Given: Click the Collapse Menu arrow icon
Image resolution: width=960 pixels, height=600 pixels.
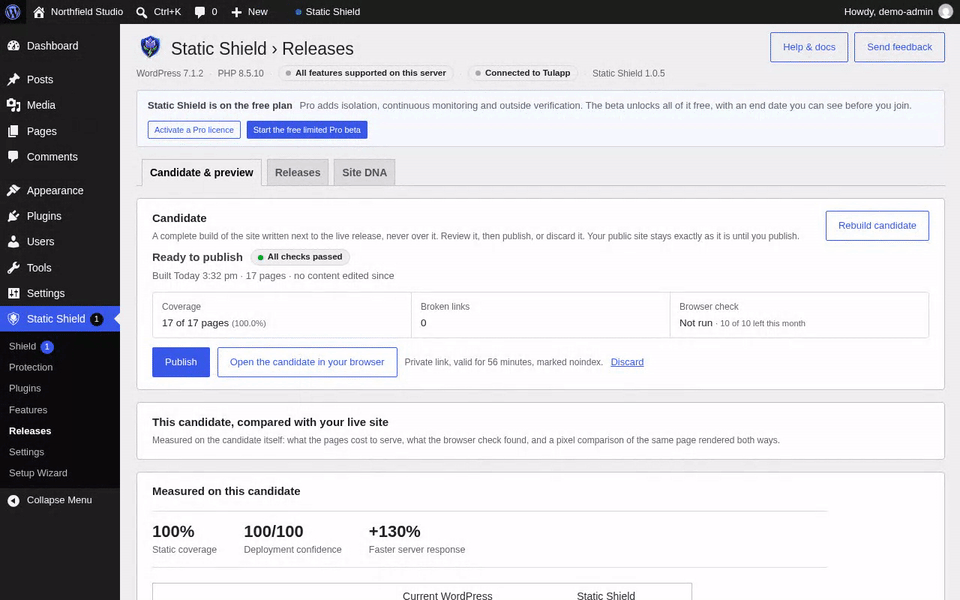Looking at the screenshot, I should (x=13, y=501).
